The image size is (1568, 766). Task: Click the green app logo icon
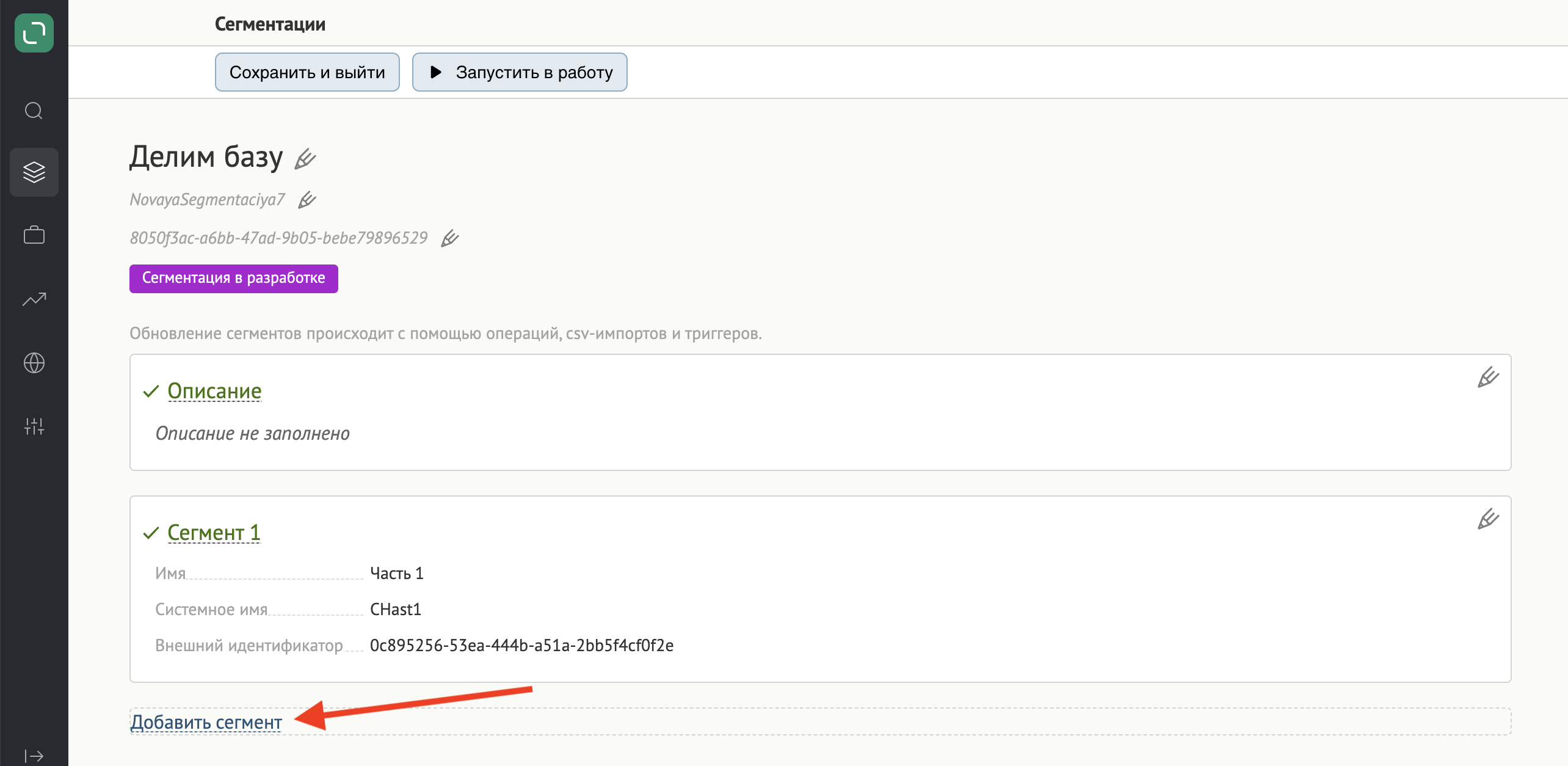pos(34,33)
